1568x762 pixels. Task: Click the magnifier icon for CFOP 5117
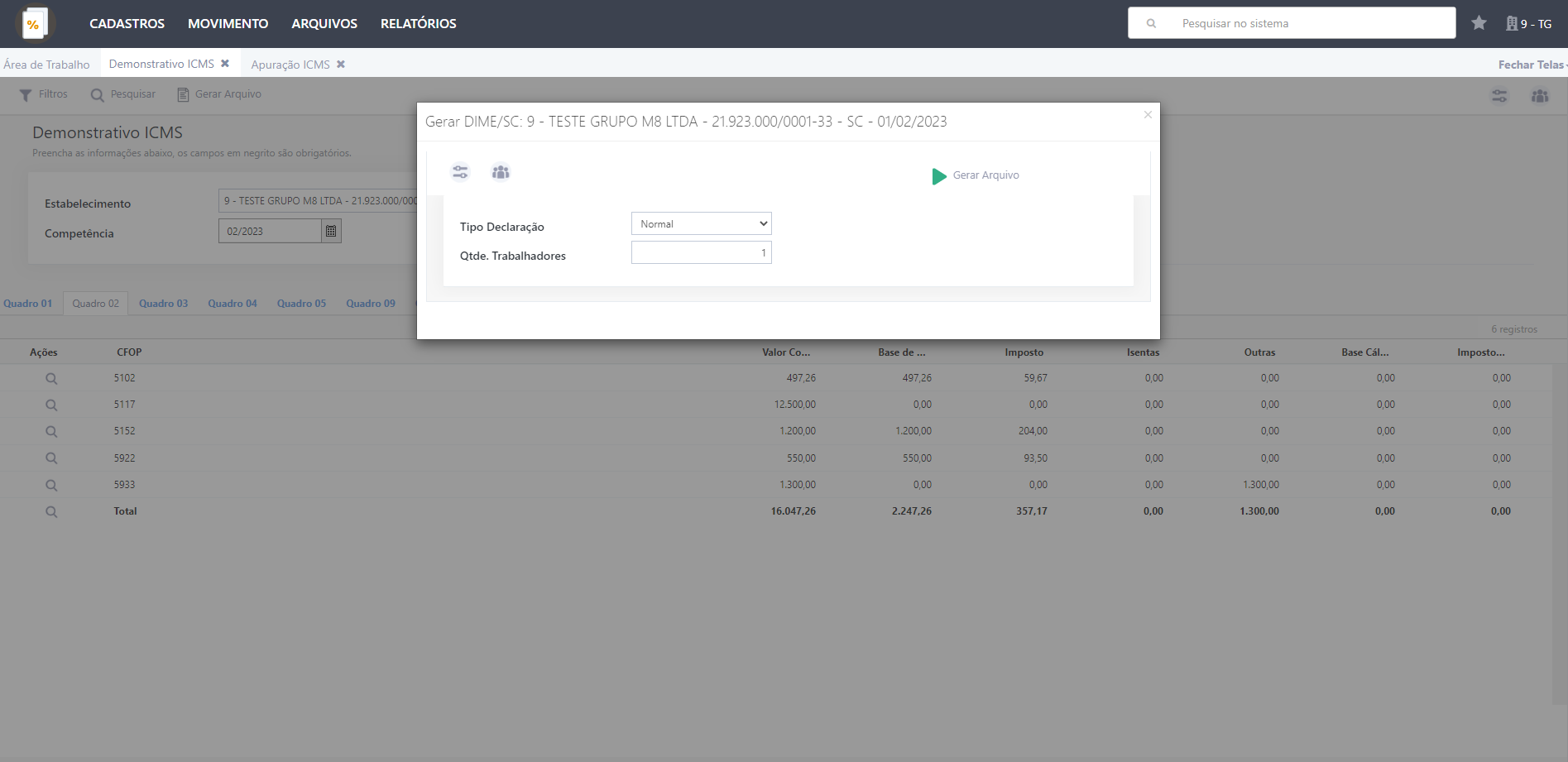(x=51, y=405)
